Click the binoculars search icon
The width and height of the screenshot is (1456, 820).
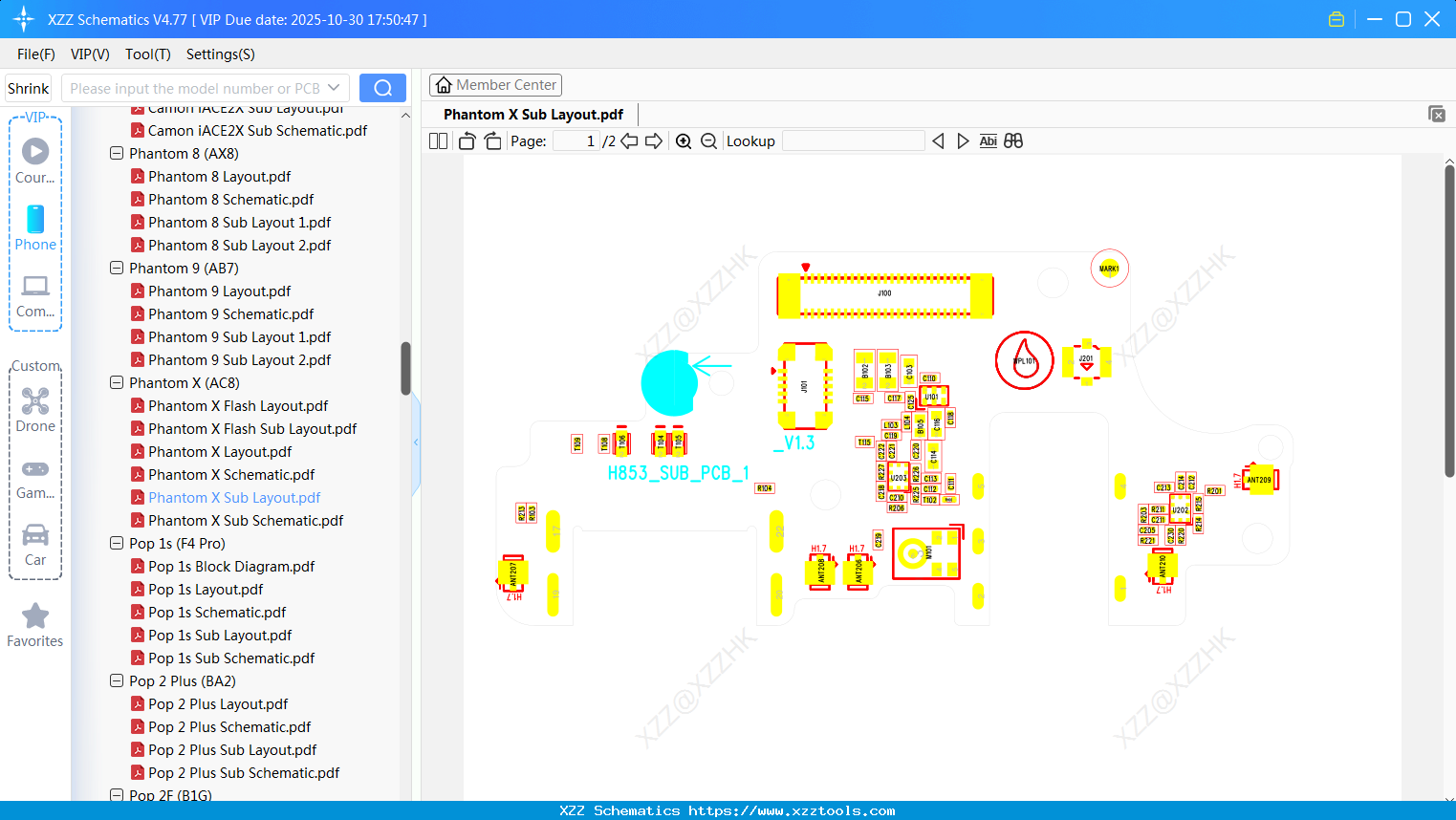[x=1013, y=141]
